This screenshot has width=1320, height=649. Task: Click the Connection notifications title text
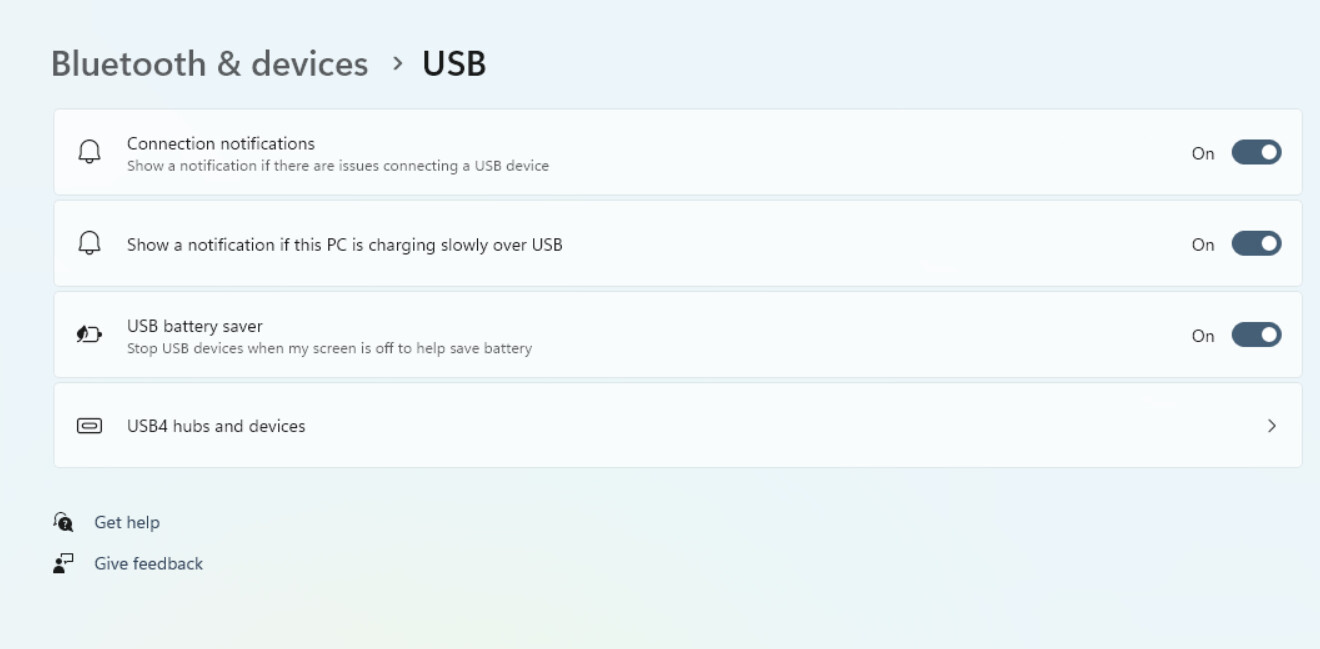[x=221, y=143]
